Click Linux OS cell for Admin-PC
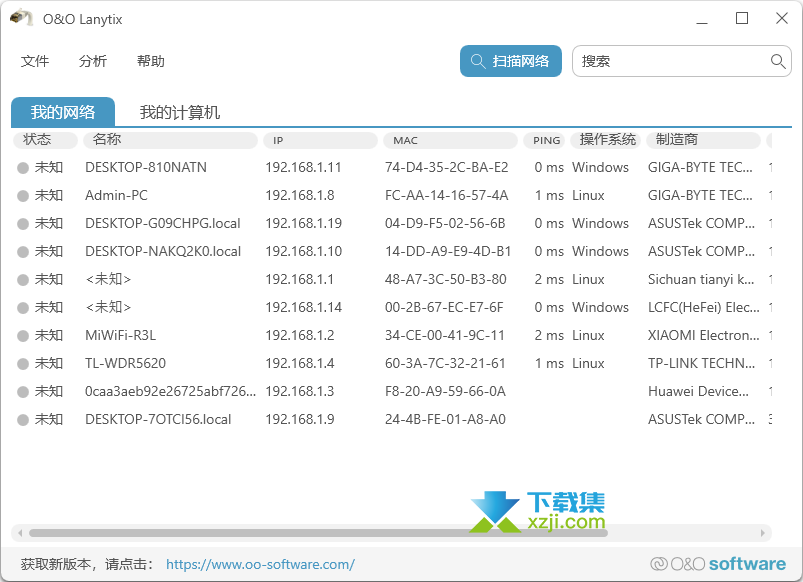803x582 pixels. pos(588,196)
